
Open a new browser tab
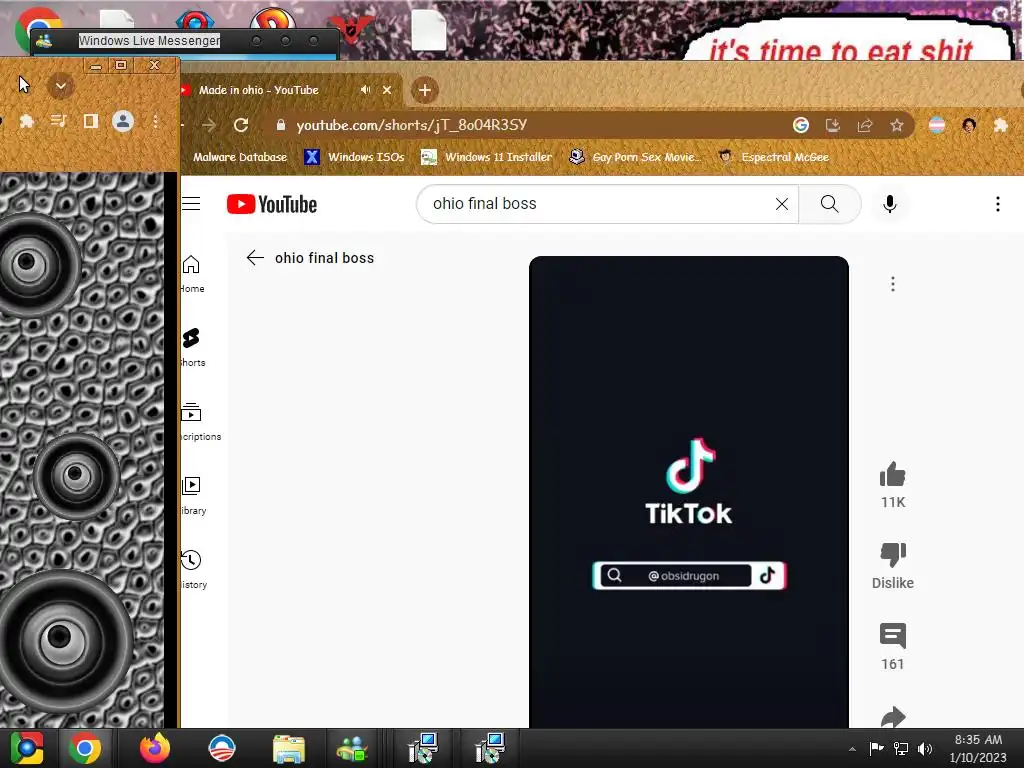[424, 90]
